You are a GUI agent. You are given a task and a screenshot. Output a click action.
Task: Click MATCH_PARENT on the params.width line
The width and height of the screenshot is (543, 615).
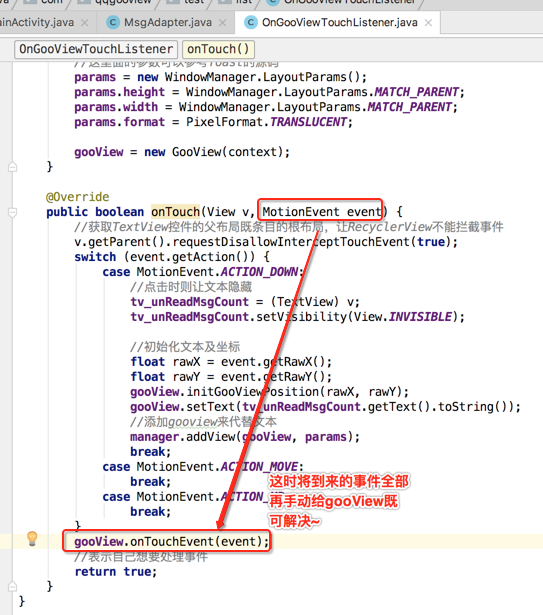(x=410, y=107)
